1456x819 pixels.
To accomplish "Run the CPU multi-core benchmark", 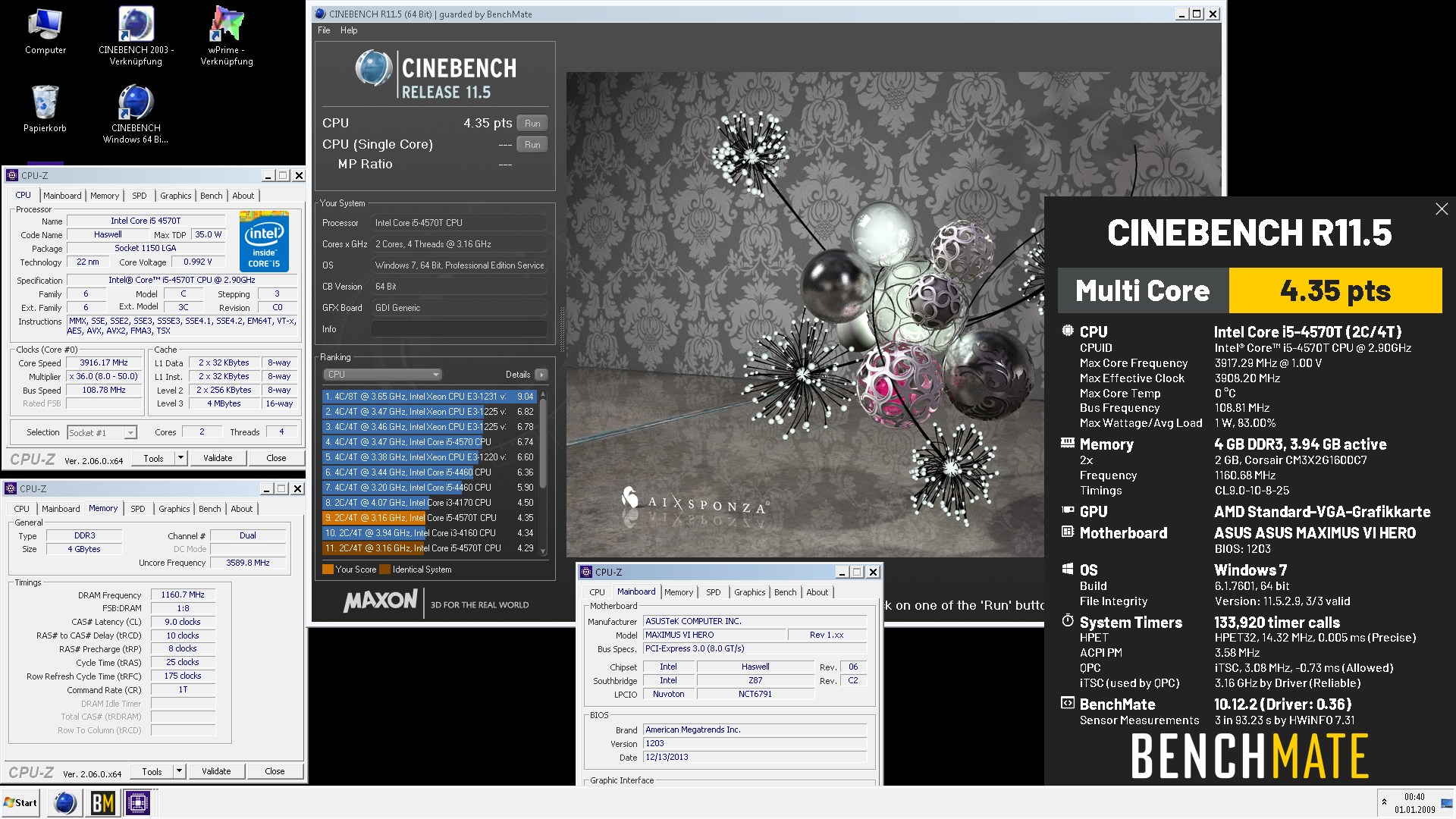I will pos(532,124).
